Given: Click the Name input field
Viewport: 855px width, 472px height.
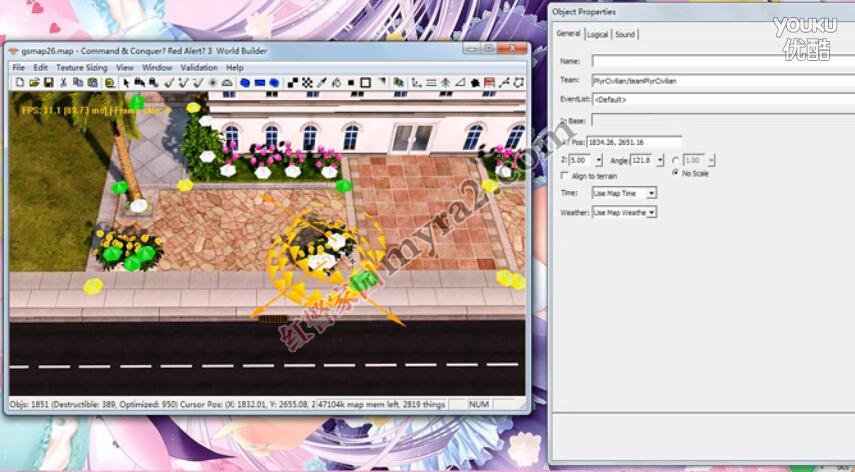Looking at the screenshot, I should (x=723, y=61).
